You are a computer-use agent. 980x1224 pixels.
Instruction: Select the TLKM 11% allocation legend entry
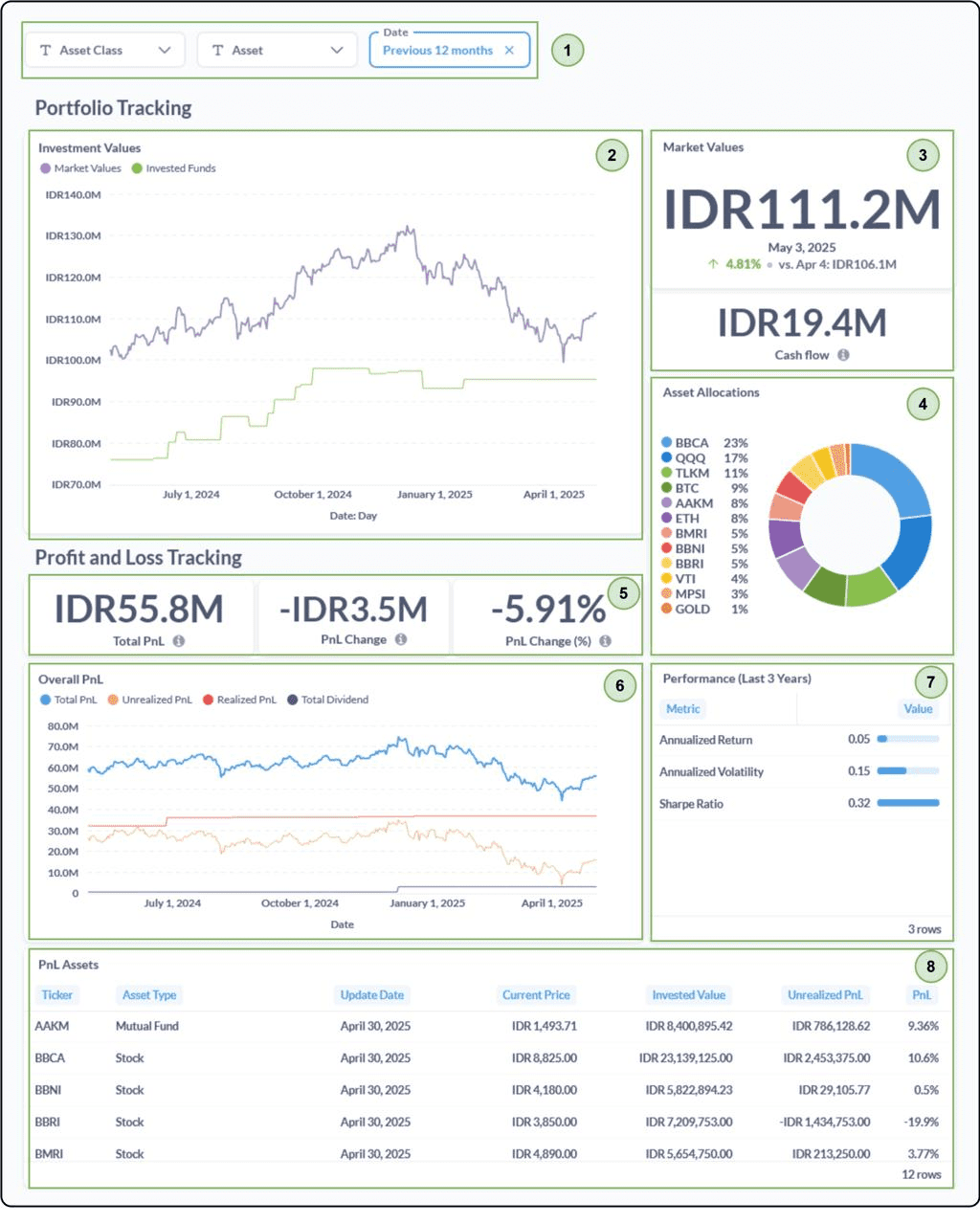[704, 473]
